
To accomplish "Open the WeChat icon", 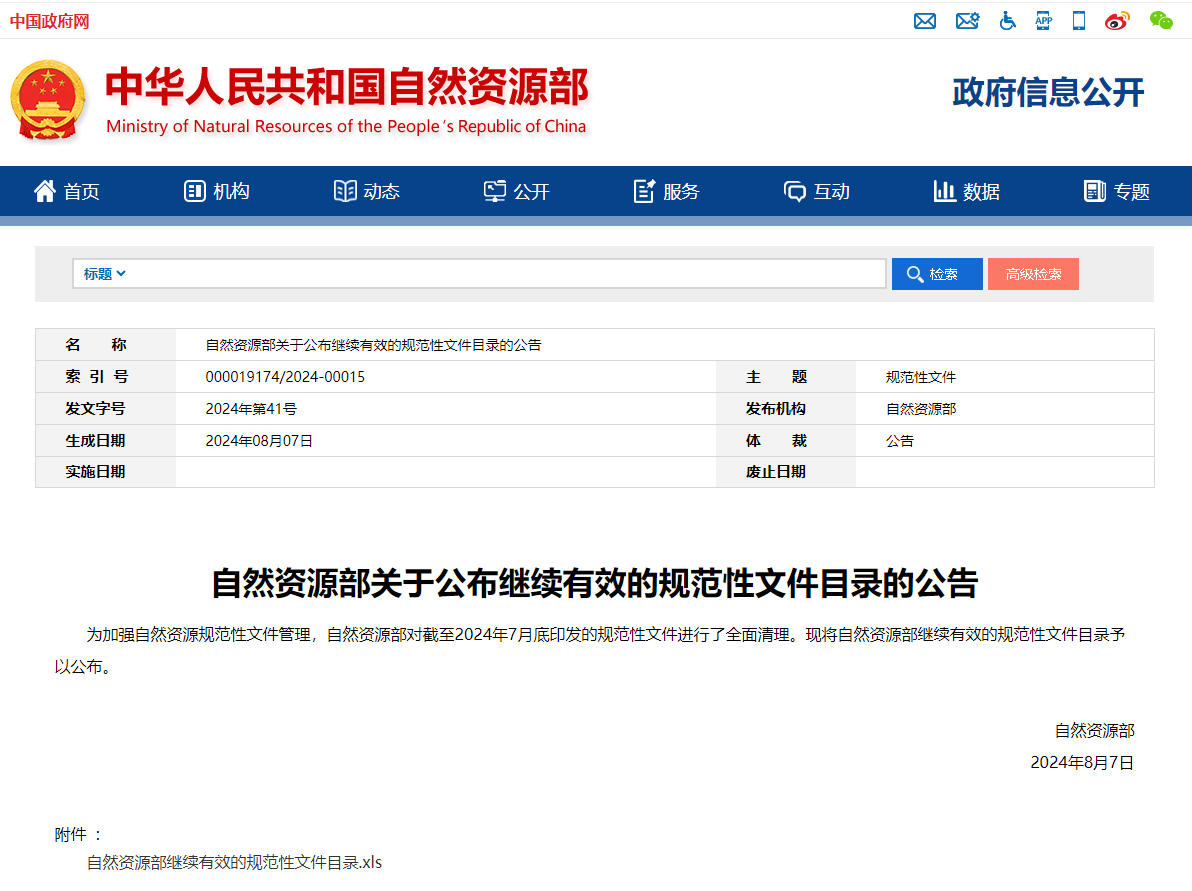I will [1160, 20].
